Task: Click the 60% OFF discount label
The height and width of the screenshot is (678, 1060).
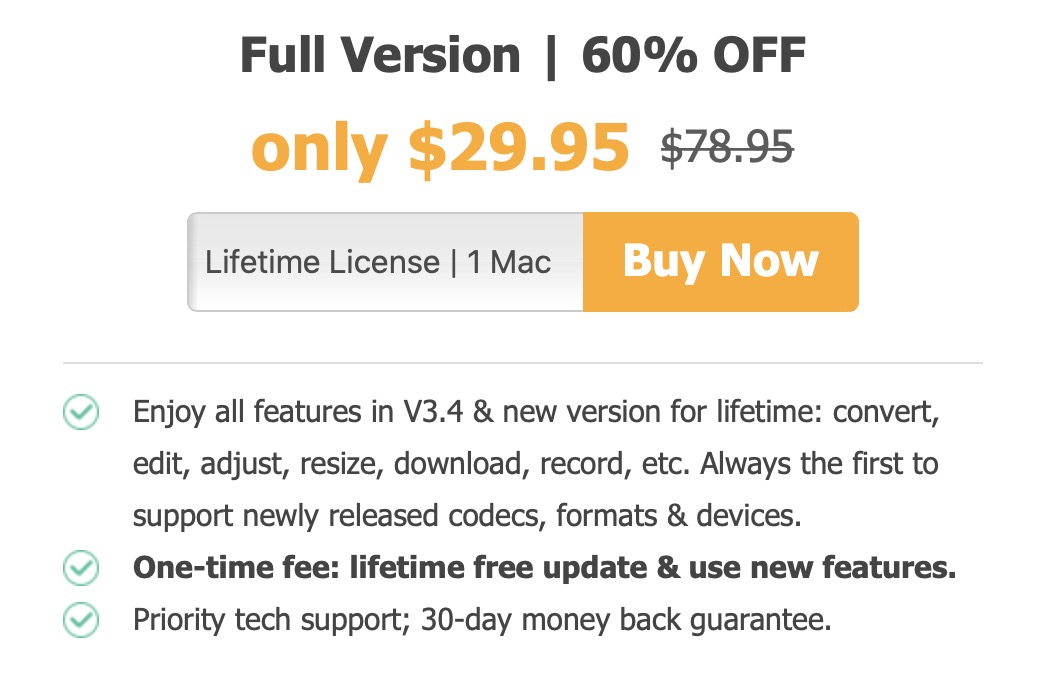Action: [x=693, y=56]
